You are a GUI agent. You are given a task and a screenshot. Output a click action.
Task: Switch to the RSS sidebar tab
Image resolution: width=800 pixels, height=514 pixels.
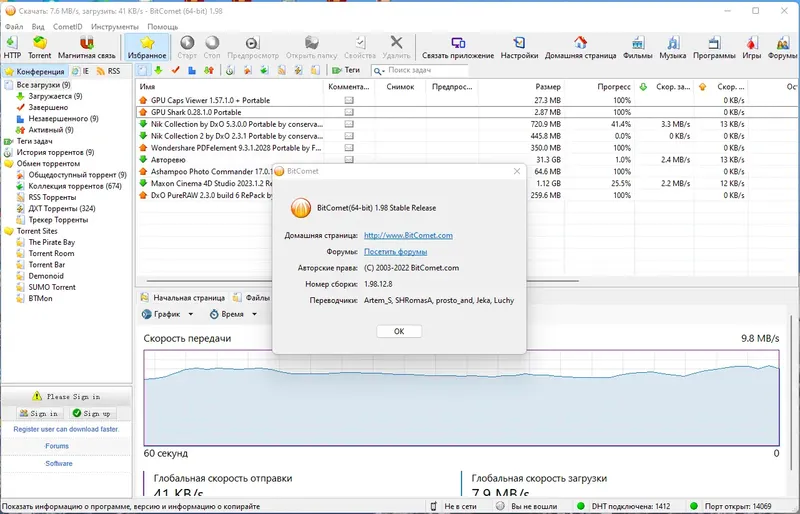109,71
